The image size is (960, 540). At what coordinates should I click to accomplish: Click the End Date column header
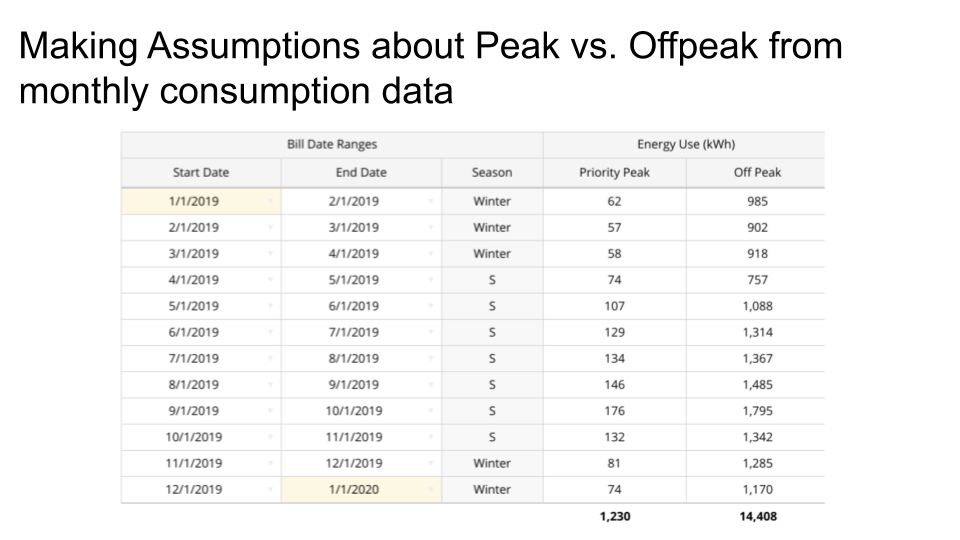[x=361, y=173]
